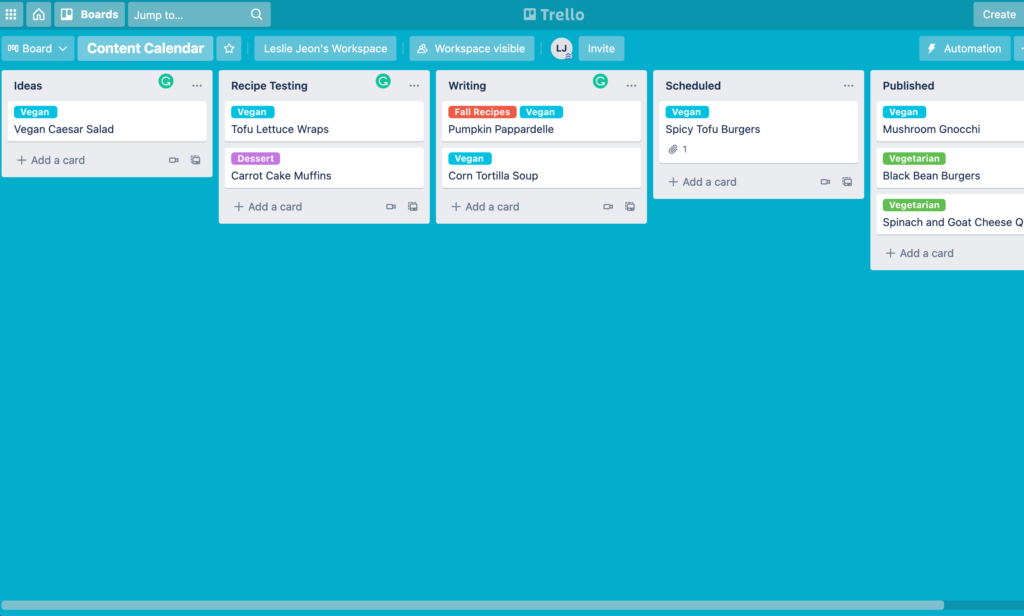Click video icon in Ideas list footer
Viewport: 1024px width, 616px height.
(174, 160)
